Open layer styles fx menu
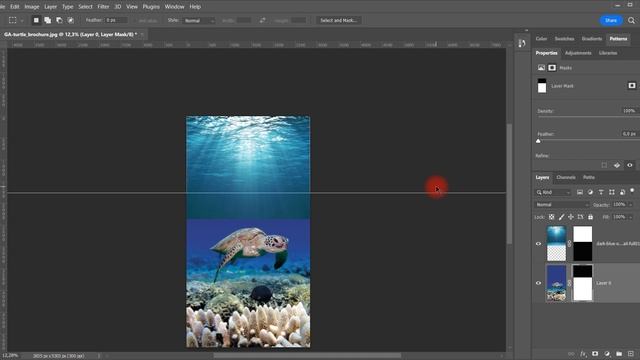The image size is (640, 360). [x=583, y=354]
